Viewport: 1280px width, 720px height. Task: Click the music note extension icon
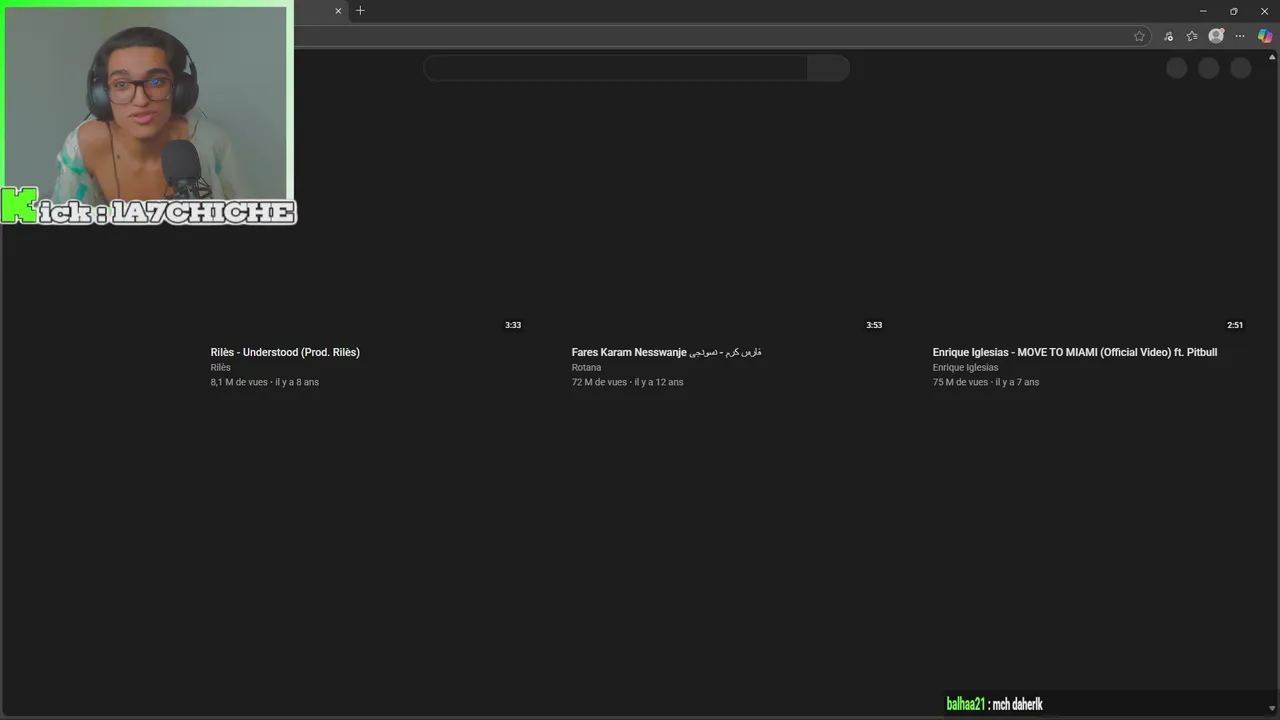coord(1168,36)
